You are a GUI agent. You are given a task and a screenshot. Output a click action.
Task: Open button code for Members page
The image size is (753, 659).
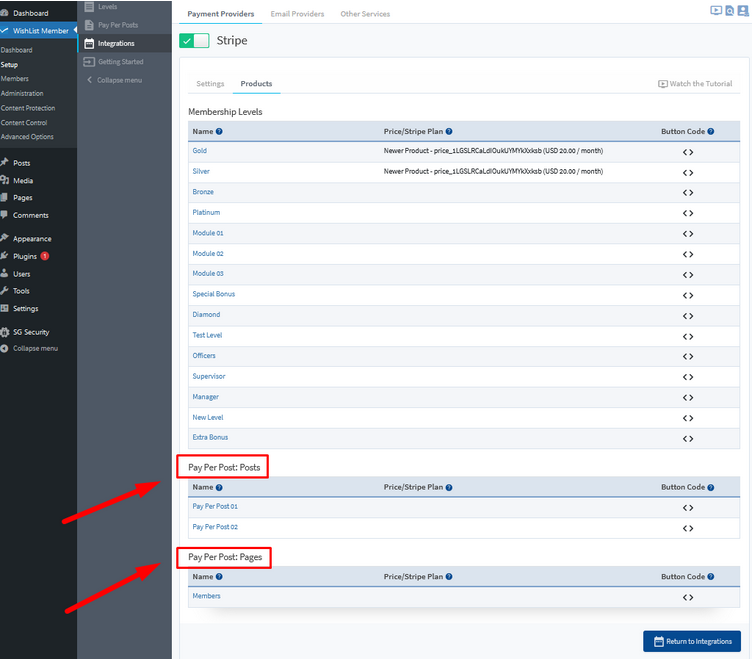pyautogui.click(x=688, y=598)
